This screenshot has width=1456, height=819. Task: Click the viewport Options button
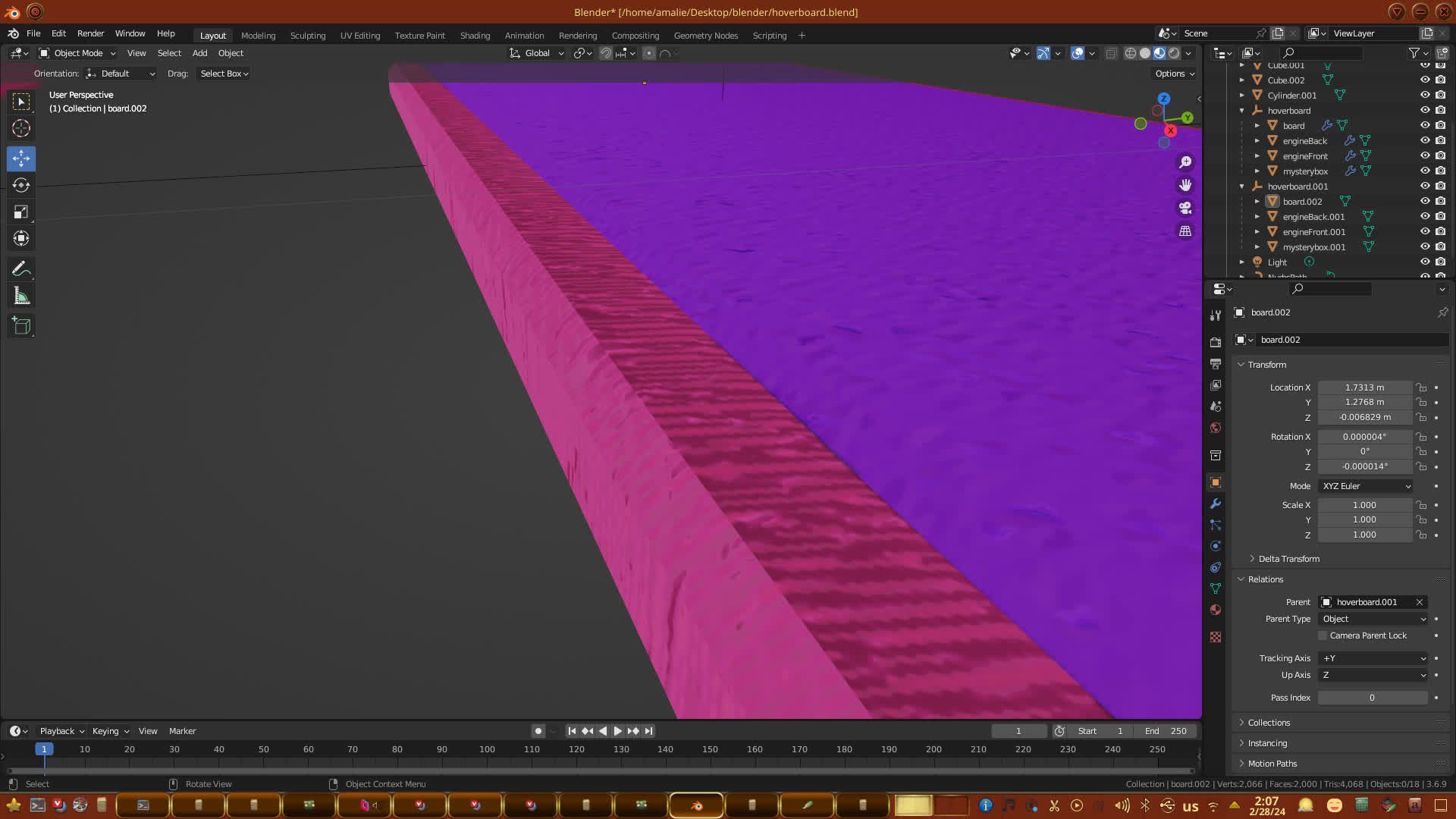[x=1175, y=74]
